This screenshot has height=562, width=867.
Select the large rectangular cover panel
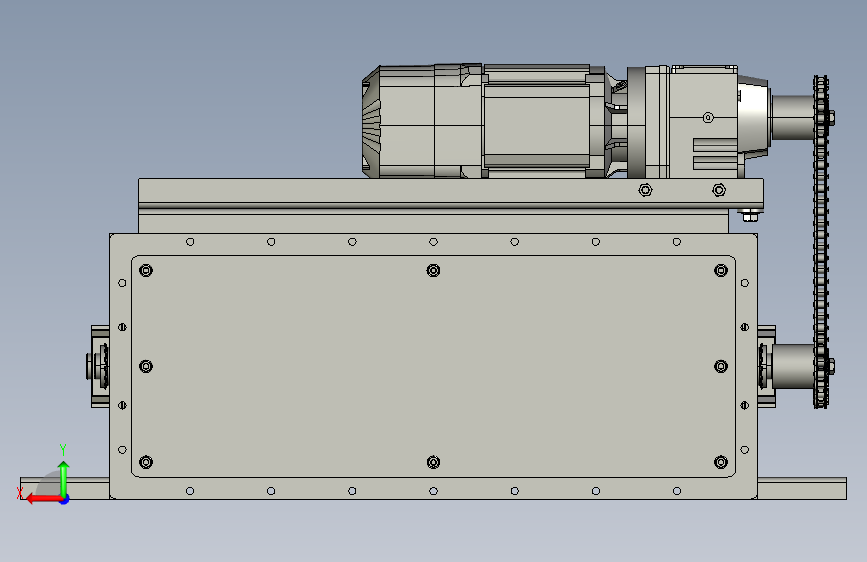point(434,366)
